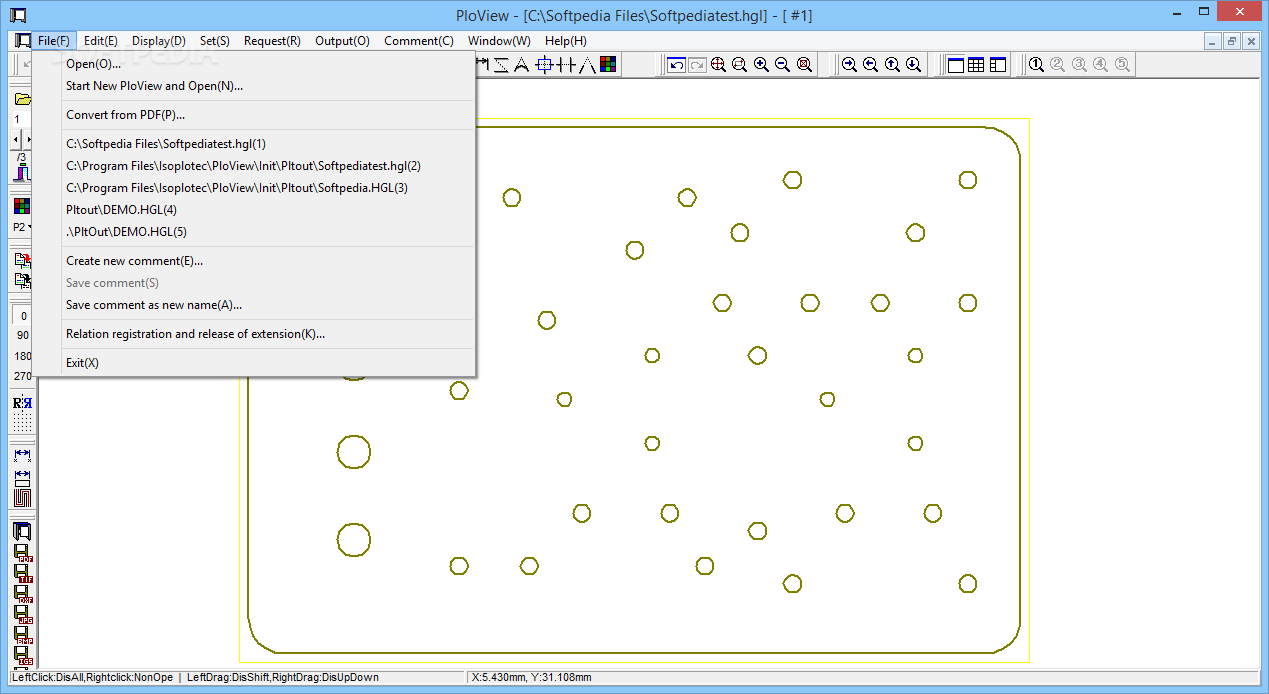Click the save as DXF floppy icon
1269x694 pixels.
click(x=23, y=595)
